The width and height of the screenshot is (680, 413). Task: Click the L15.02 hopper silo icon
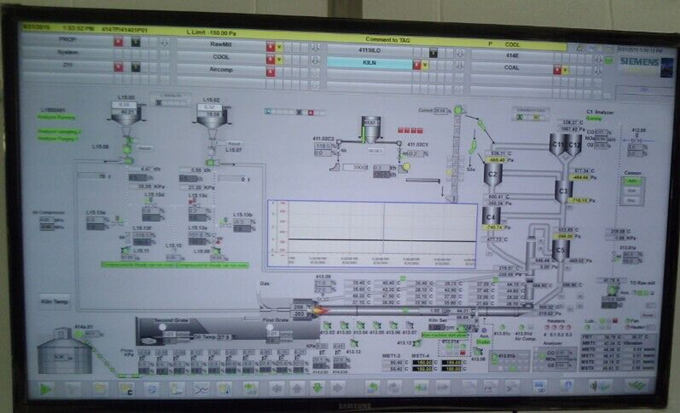click(x=211, y=116)
